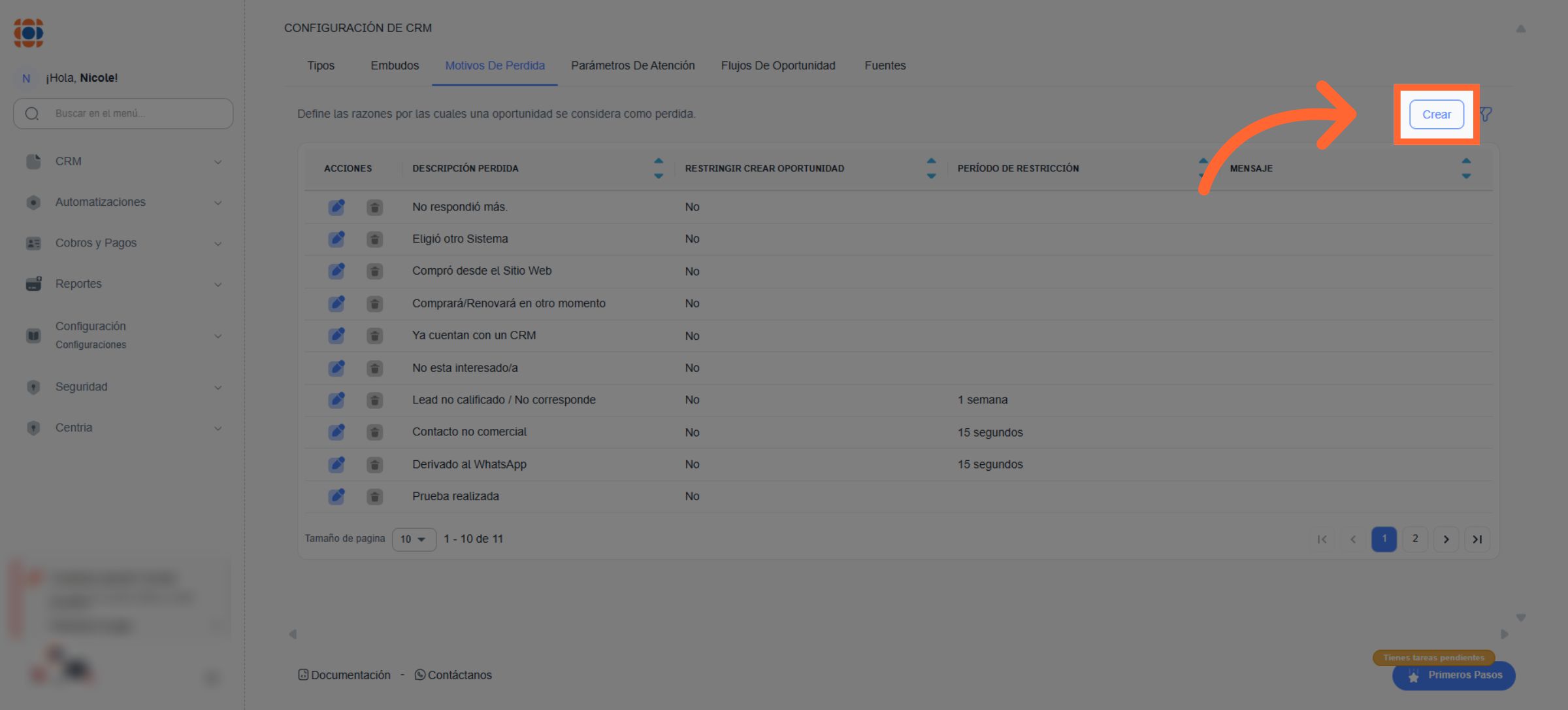Switch to the Embudos tab
The image size is (1568, 710).
click(x=395, y=65)
